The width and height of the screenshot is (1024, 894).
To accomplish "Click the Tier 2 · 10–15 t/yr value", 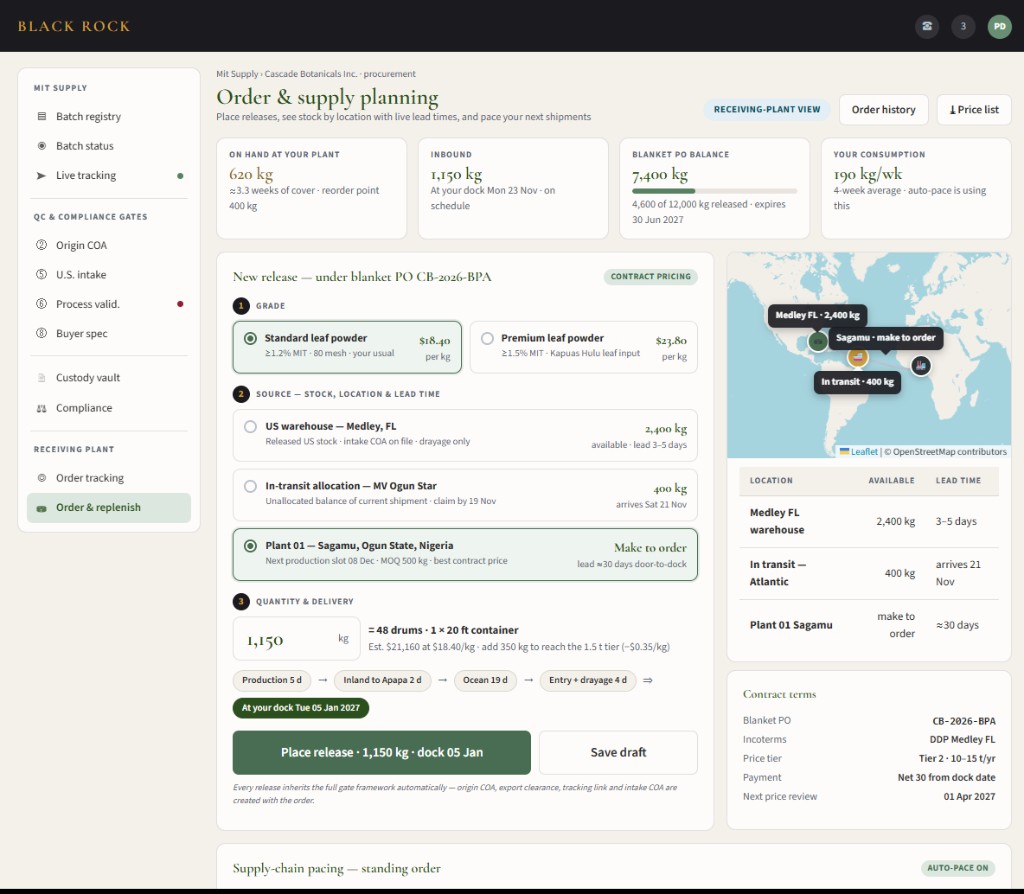I will (957, 759).
